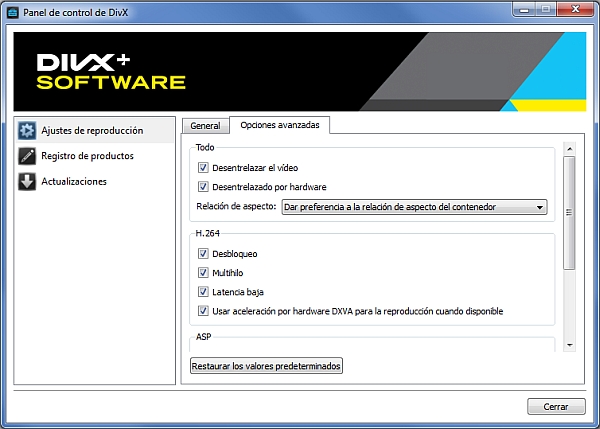Toggle Desentrelazar el vídeo checkbox

tap(203, 168)
